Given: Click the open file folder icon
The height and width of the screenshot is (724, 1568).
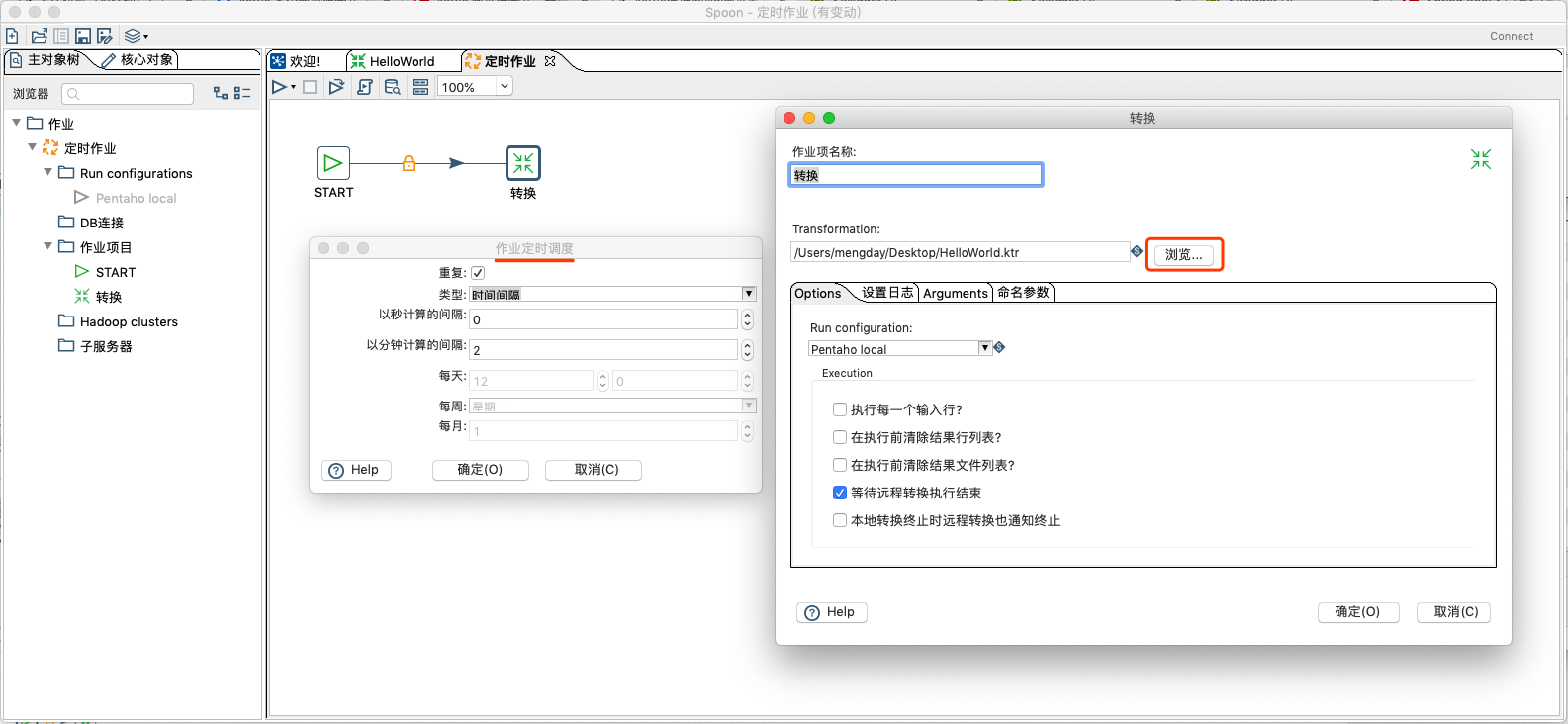Looking at the screenshot, I should 40,36.
